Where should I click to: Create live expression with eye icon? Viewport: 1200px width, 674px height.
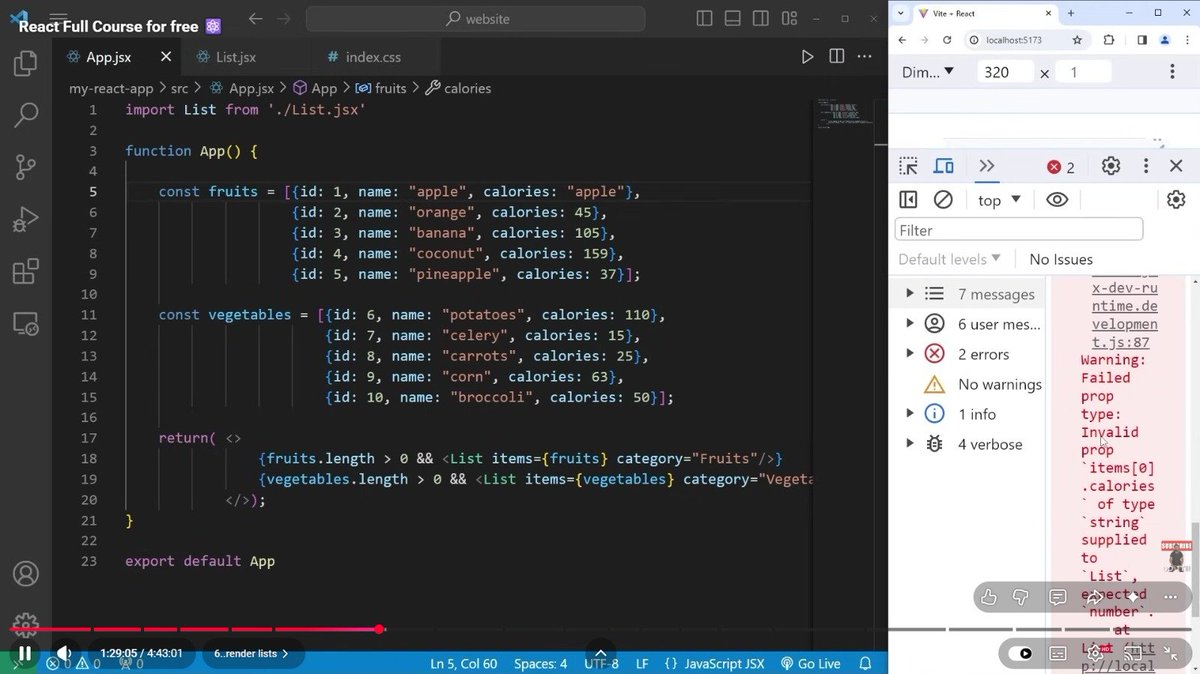tap(1057, 200)
